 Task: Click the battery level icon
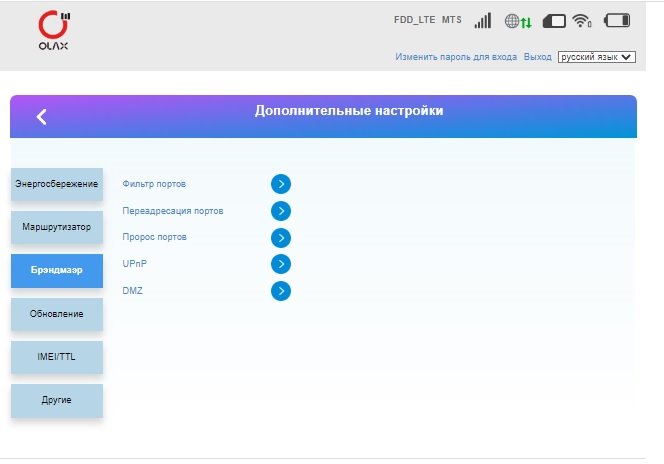617,20
